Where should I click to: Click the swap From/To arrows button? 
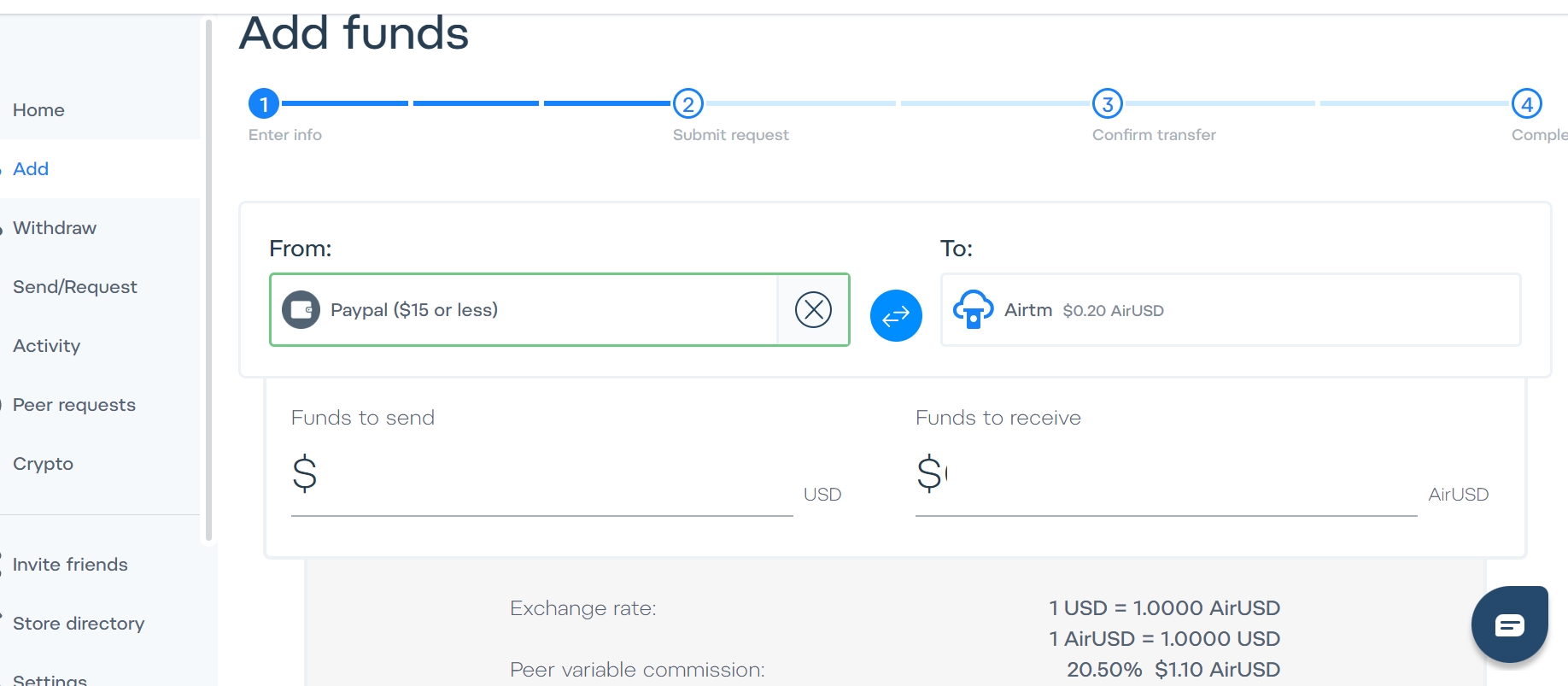[x=896, y=316]
